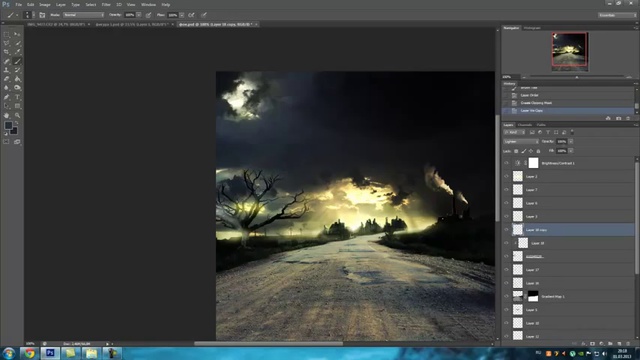The height and width of the screenshot is (360, 640).
Task: Delete layer with Layers trash icon
Action: pos(628,344)
